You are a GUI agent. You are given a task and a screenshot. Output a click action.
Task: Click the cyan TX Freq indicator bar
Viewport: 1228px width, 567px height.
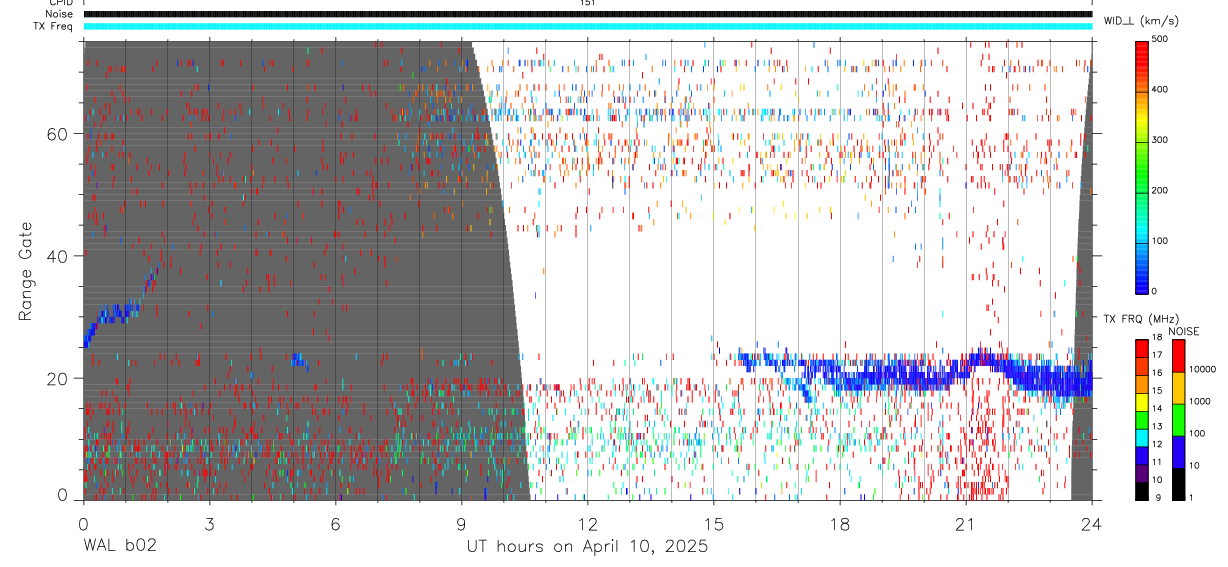click(587, 26)
